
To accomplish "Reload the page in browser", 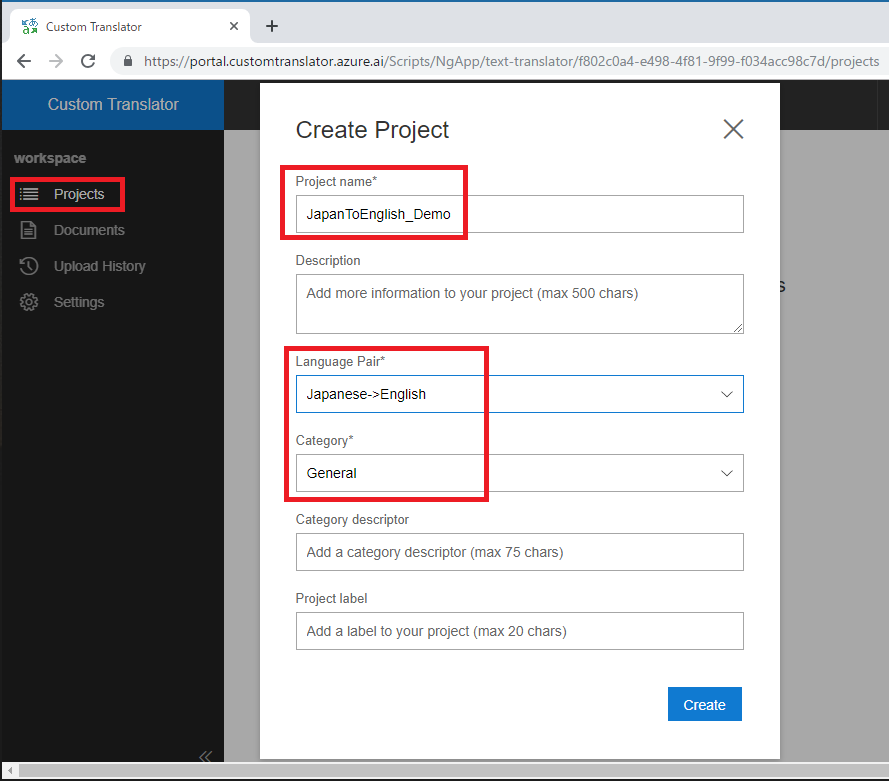I will tap(88, 61).
